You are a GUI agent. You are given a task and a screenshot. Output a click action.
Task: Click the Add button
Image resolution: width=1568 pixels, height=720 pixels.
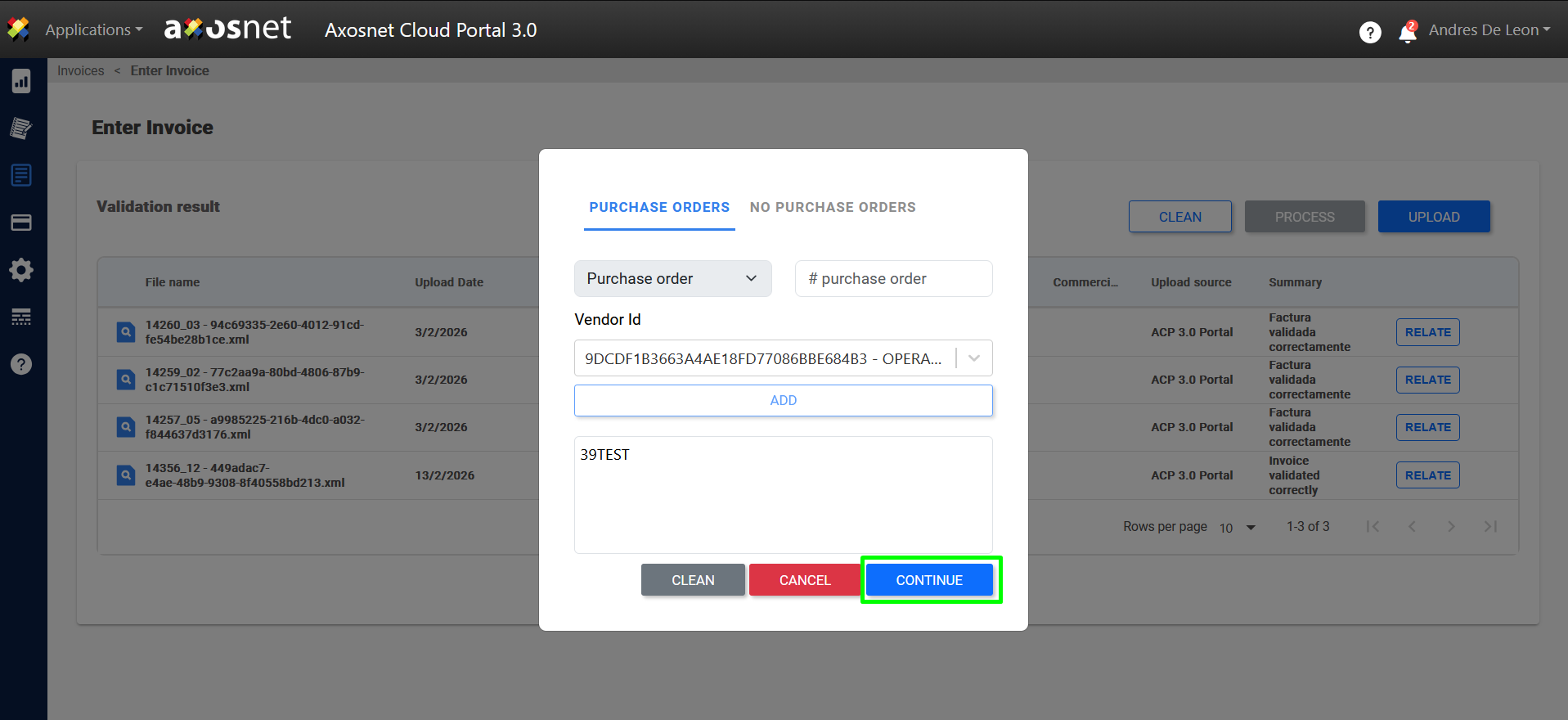pyautogui.click(x=783, y=401)
